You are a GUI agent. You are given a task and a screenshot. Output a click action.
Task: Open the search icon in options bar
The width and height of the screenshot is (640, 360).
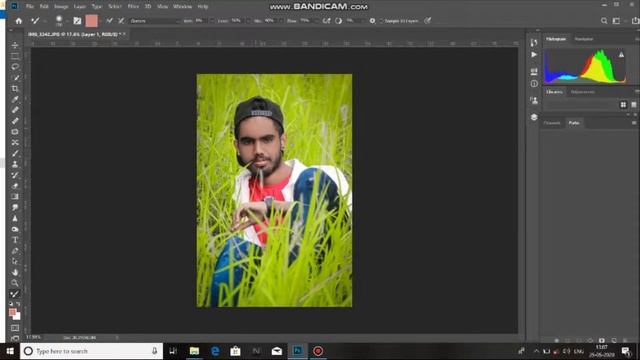[604, 21]
